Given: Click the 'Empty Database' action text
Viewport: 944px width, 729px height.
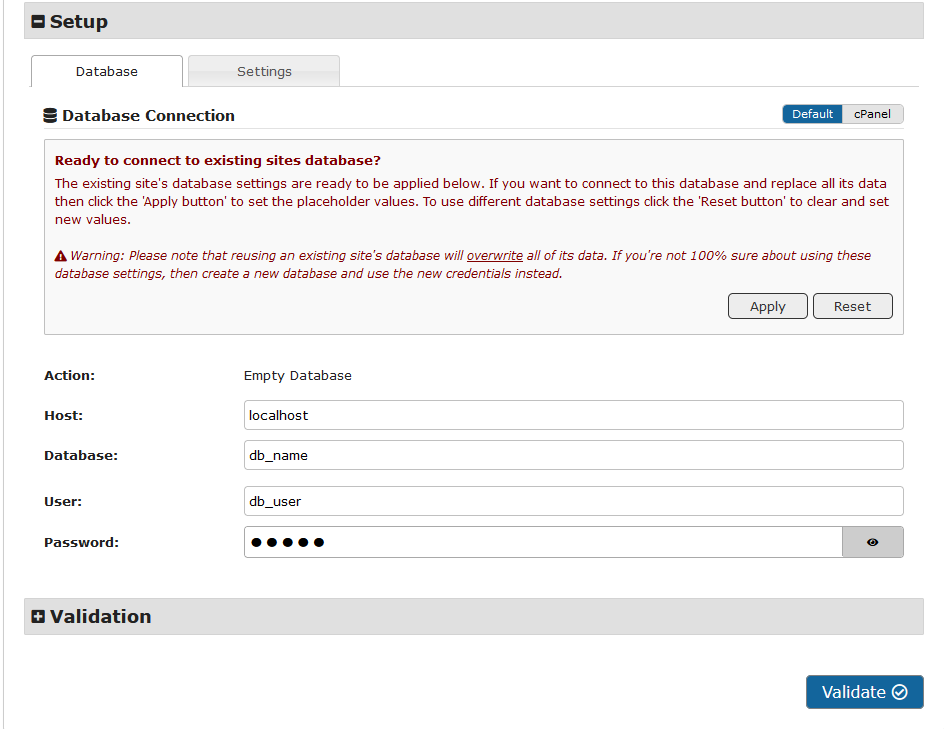Looking at the screenshot, I should pyautogui.click(x=297, y=376).
